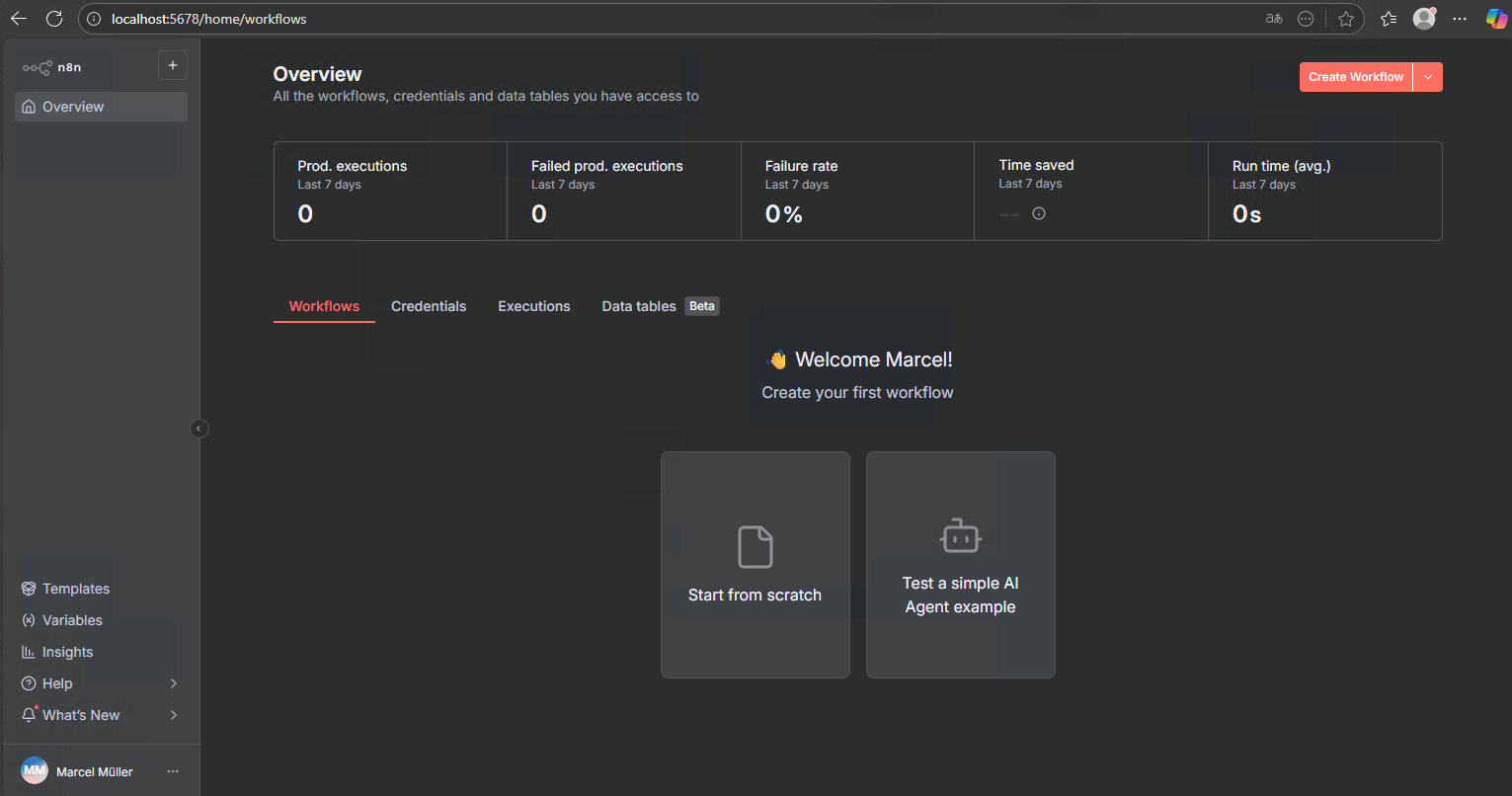Click the favorites star in address bar

1345,19
